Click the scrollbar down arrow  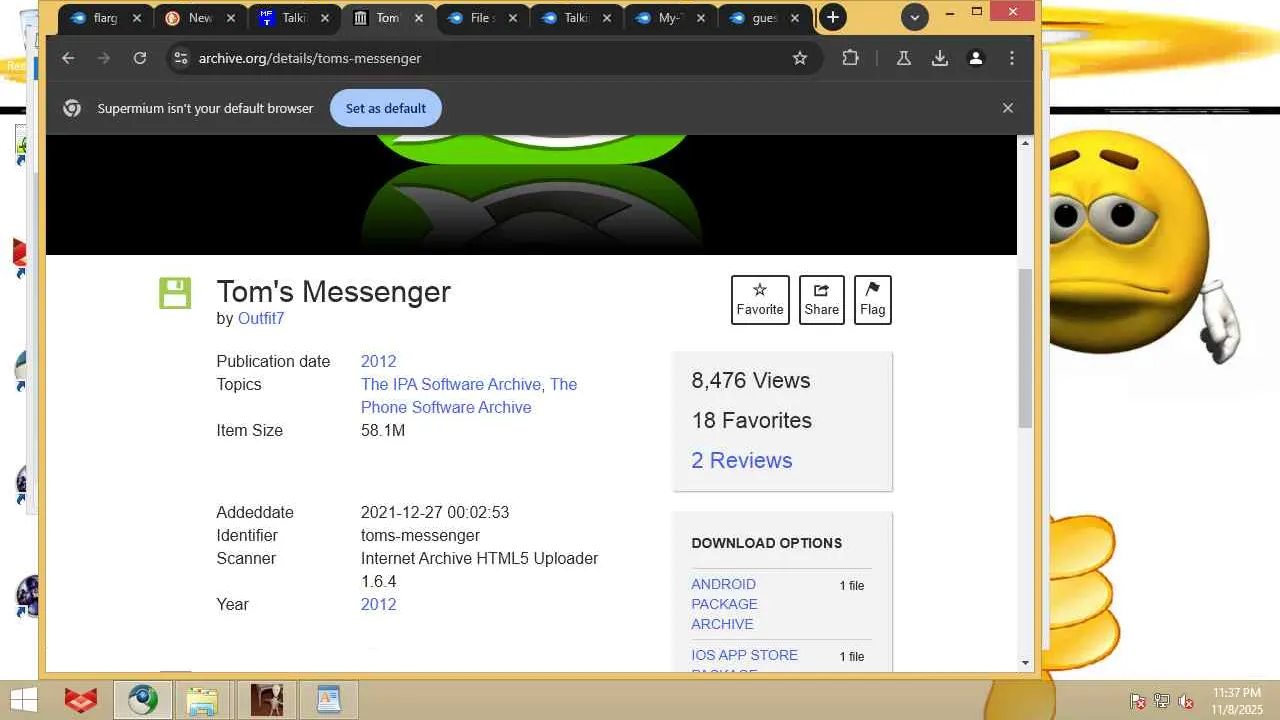1025,663
